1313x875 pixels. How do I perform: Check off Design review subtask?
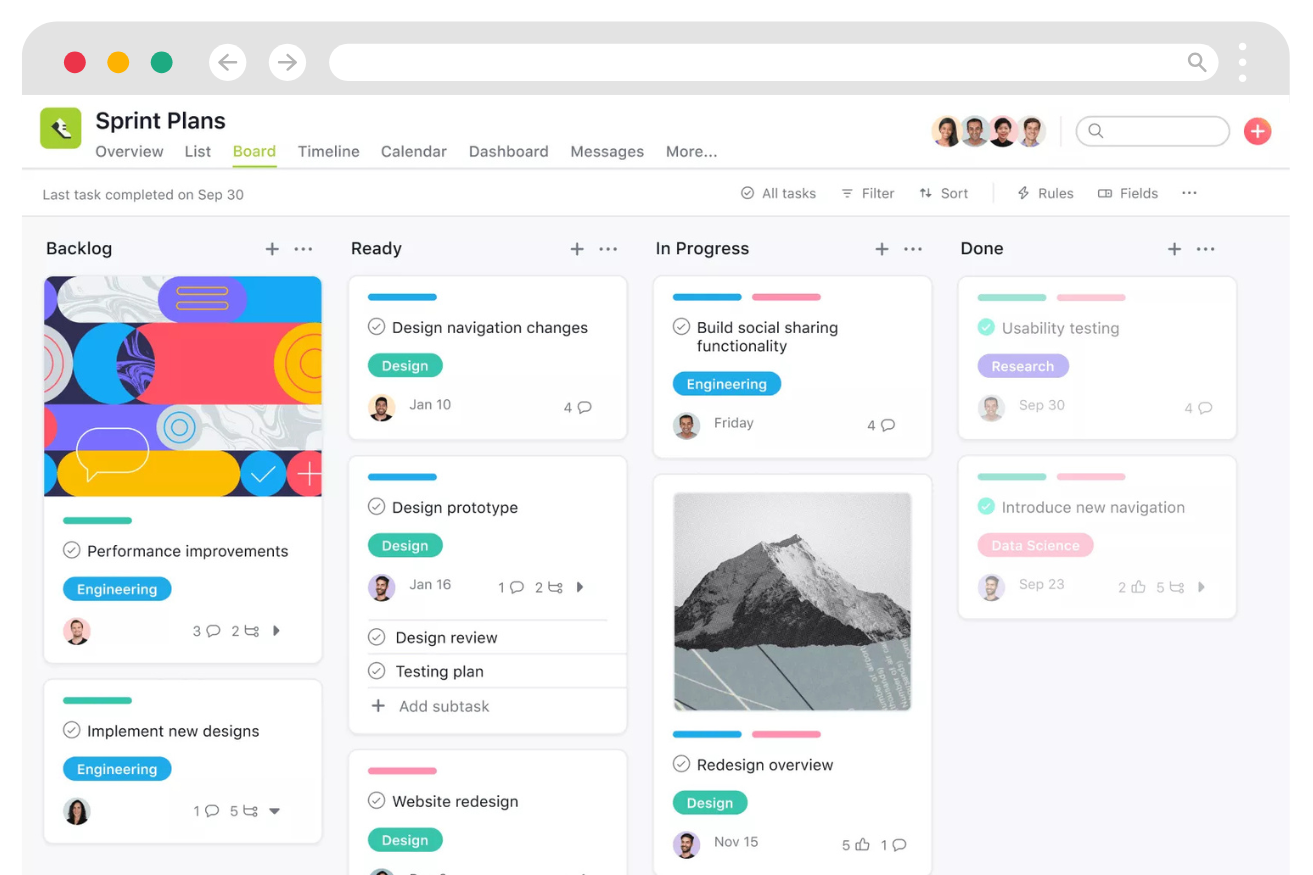[x=377, y=637]
